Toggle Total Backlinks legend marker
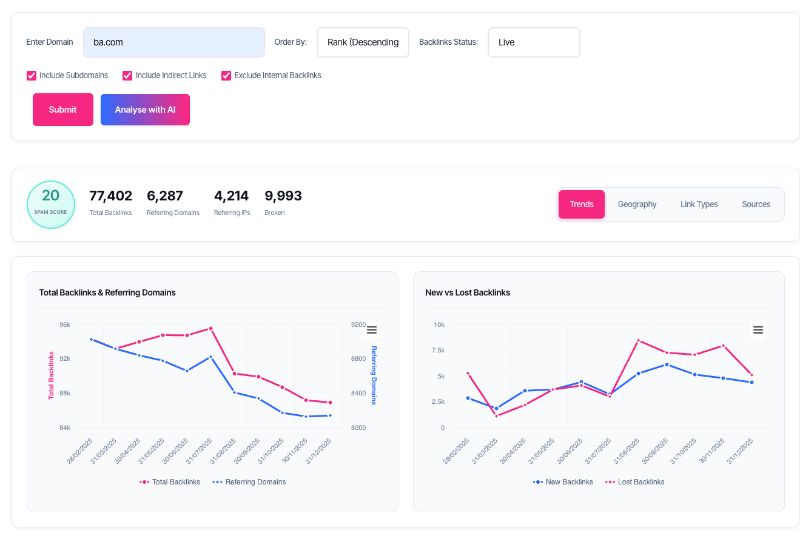 [144, 482]
